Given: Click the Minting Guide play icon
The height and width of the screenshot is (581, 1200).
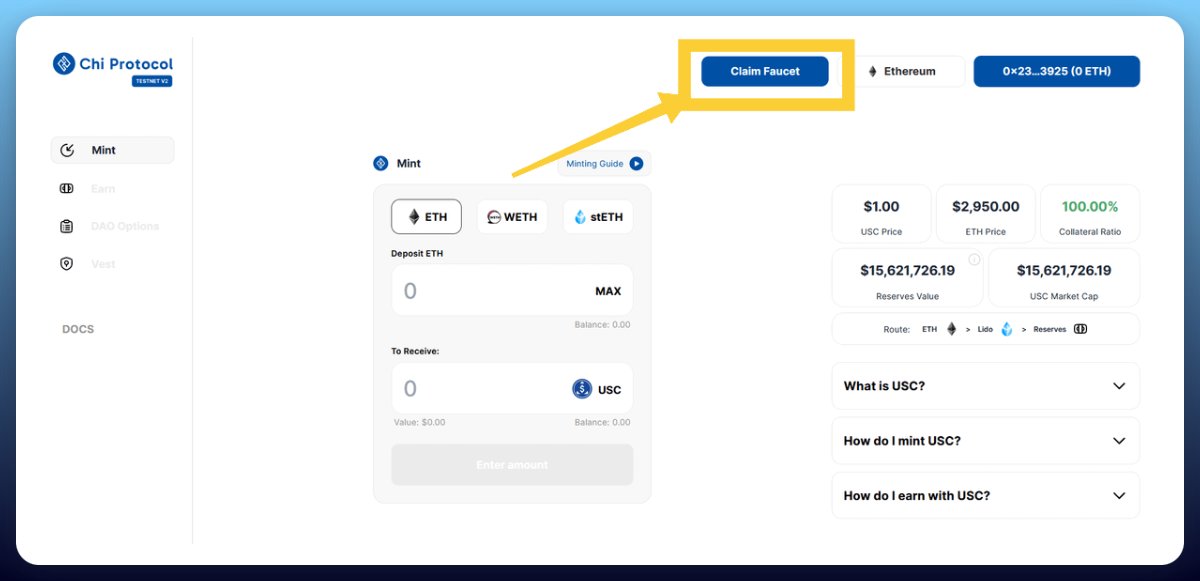Looking at the screenshot, I should pyautogui.click(x=636, y=163).
